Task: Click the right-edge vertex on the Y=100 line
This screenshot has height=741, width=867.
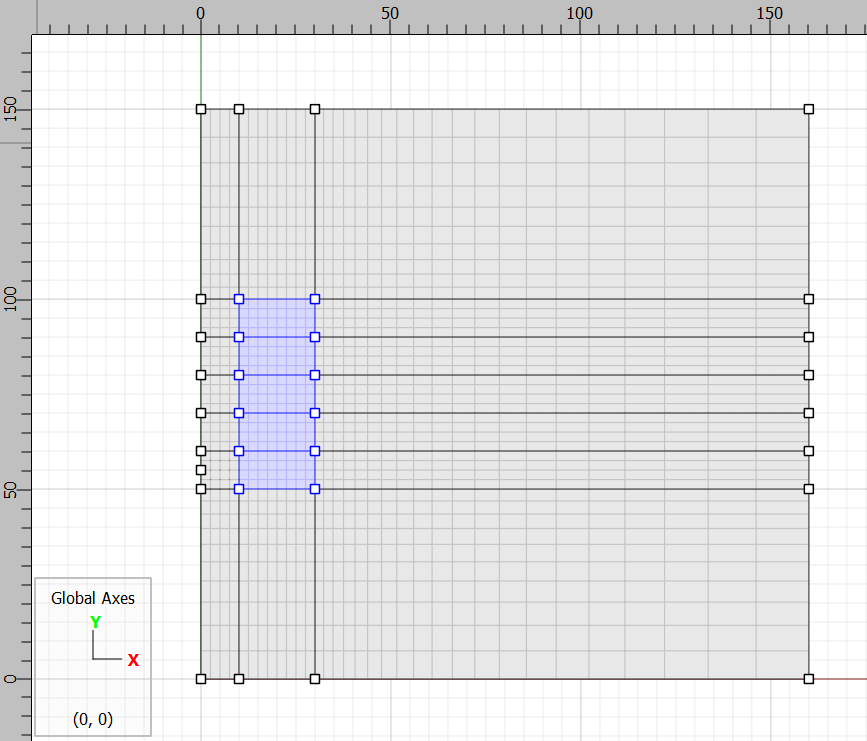Action: click(809, 299)
